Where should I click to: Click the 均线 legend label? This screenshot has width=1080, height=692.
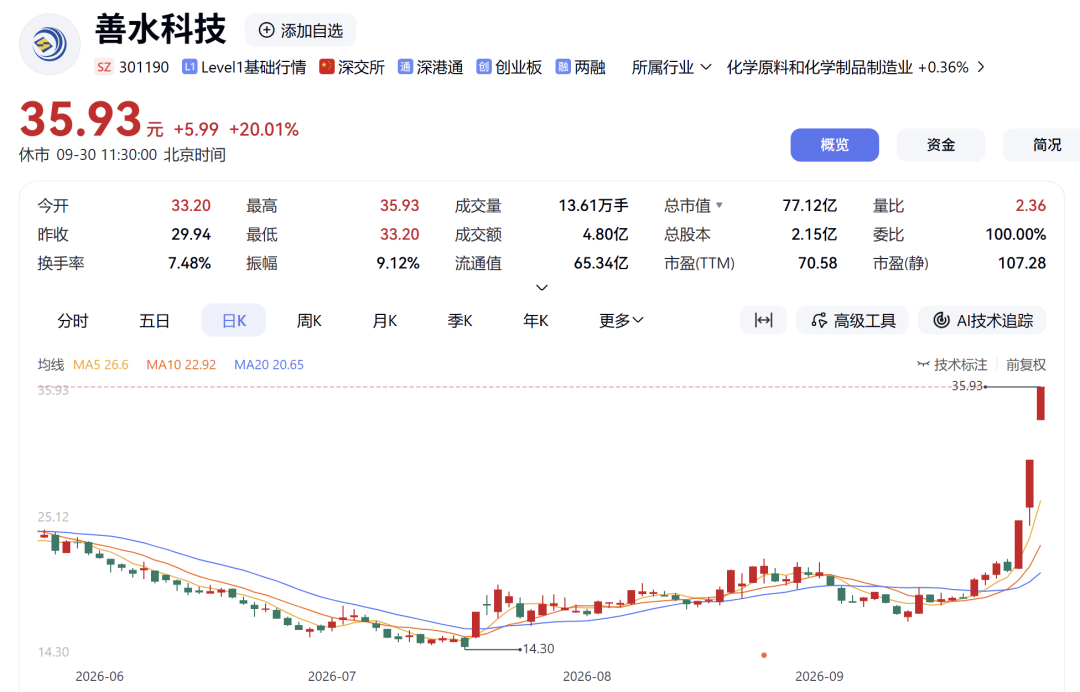coord(51,364)
